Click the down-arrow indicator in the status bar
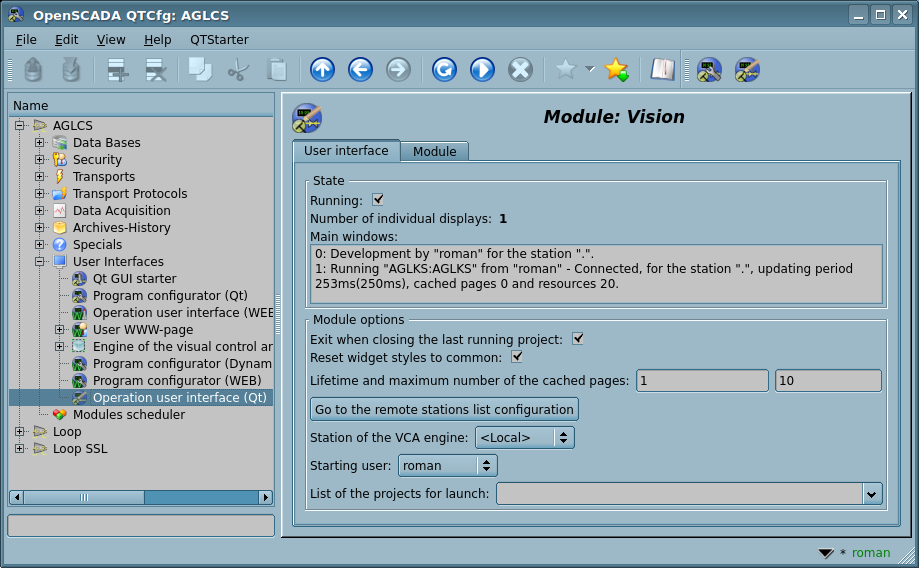 pyautogui.click(x=826, y=553)
